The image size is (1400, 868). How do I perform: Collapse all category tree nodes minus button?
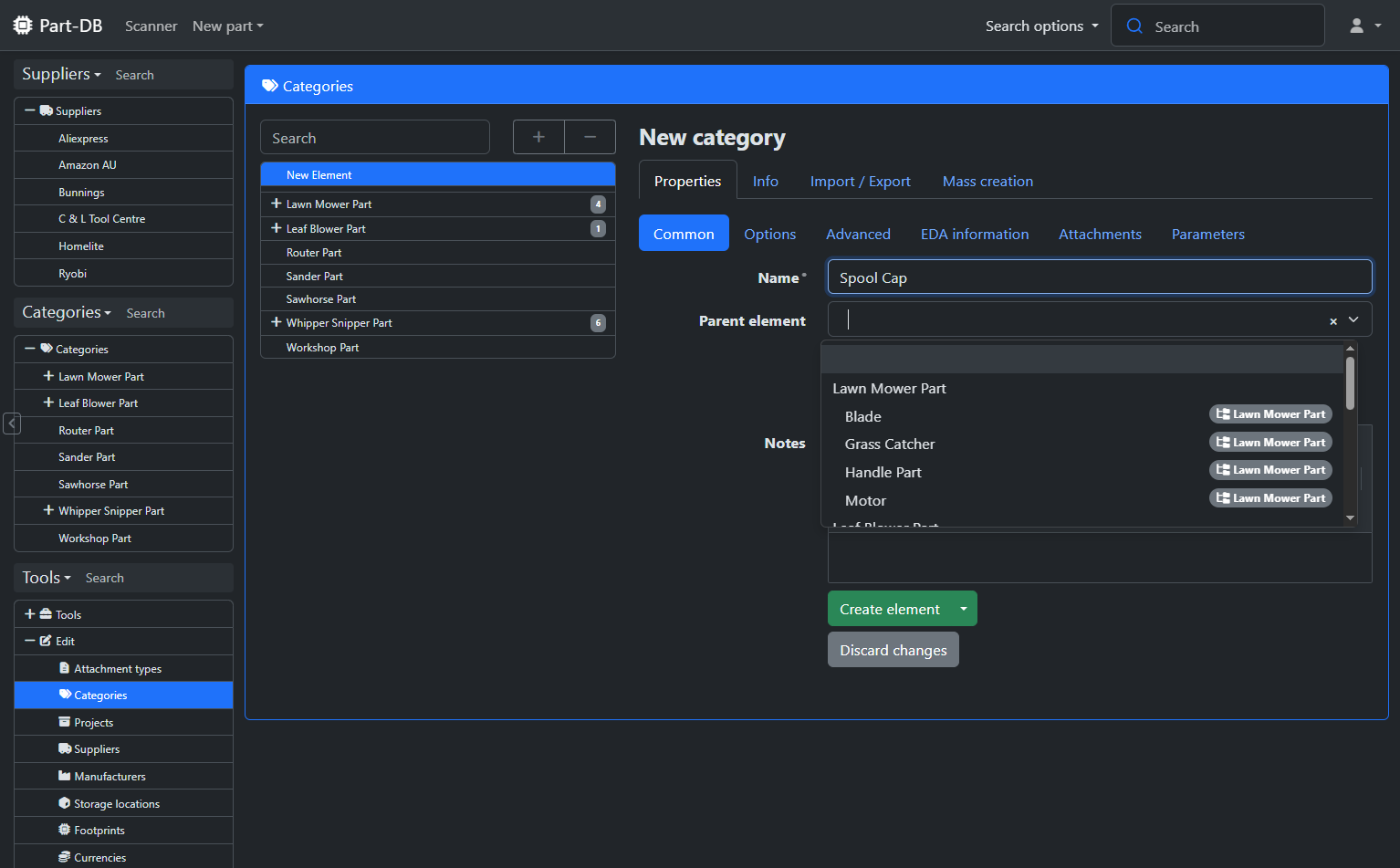(590, 137)
